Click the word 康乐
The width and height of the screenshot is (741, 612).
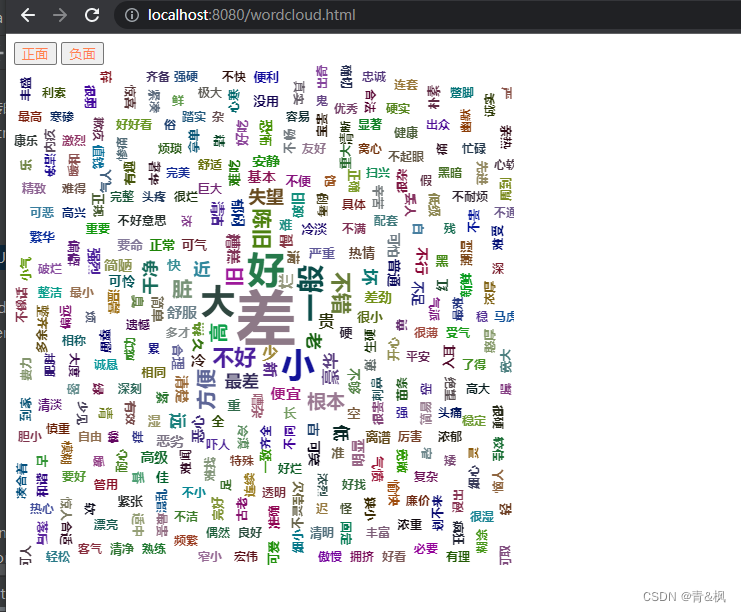pyautogui.click(x=26, y=140)
